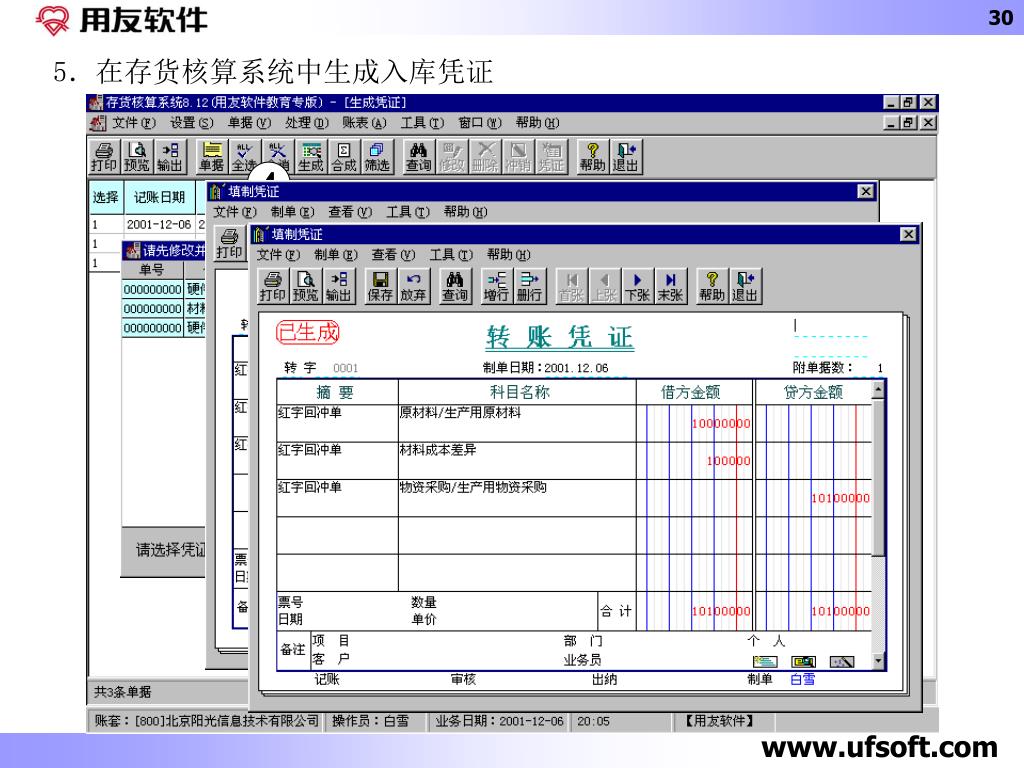This screenshot has width=1024, height=768.
Task: Click 合成 merge icon in main toolbar
Action: [344, 157]
